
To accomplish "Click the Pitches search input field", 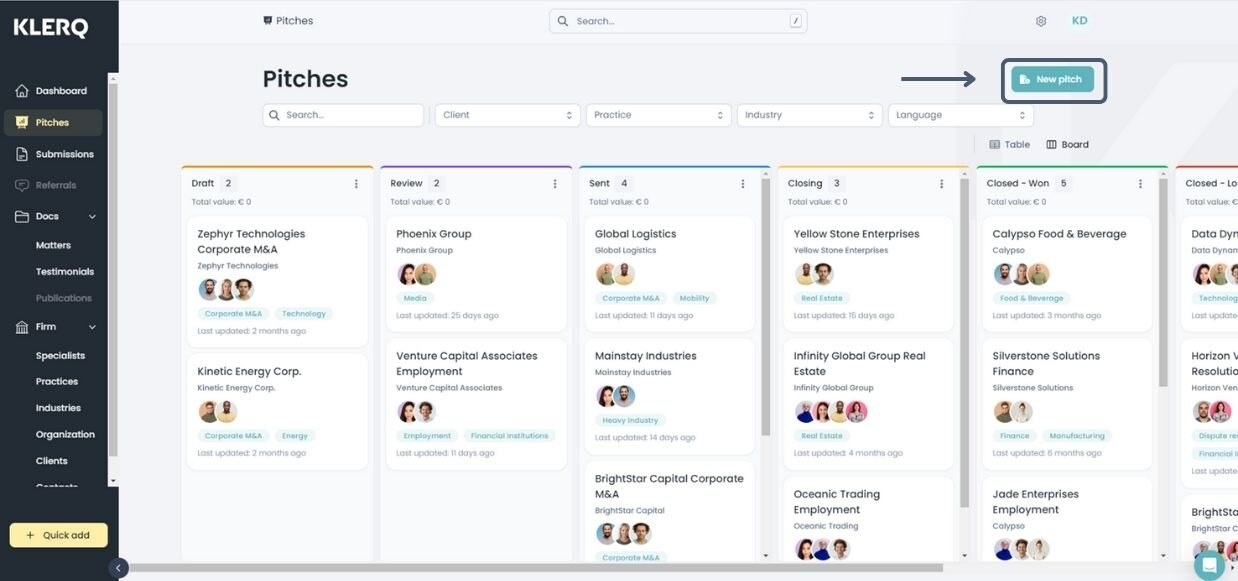I will click(x=343, y=115).
